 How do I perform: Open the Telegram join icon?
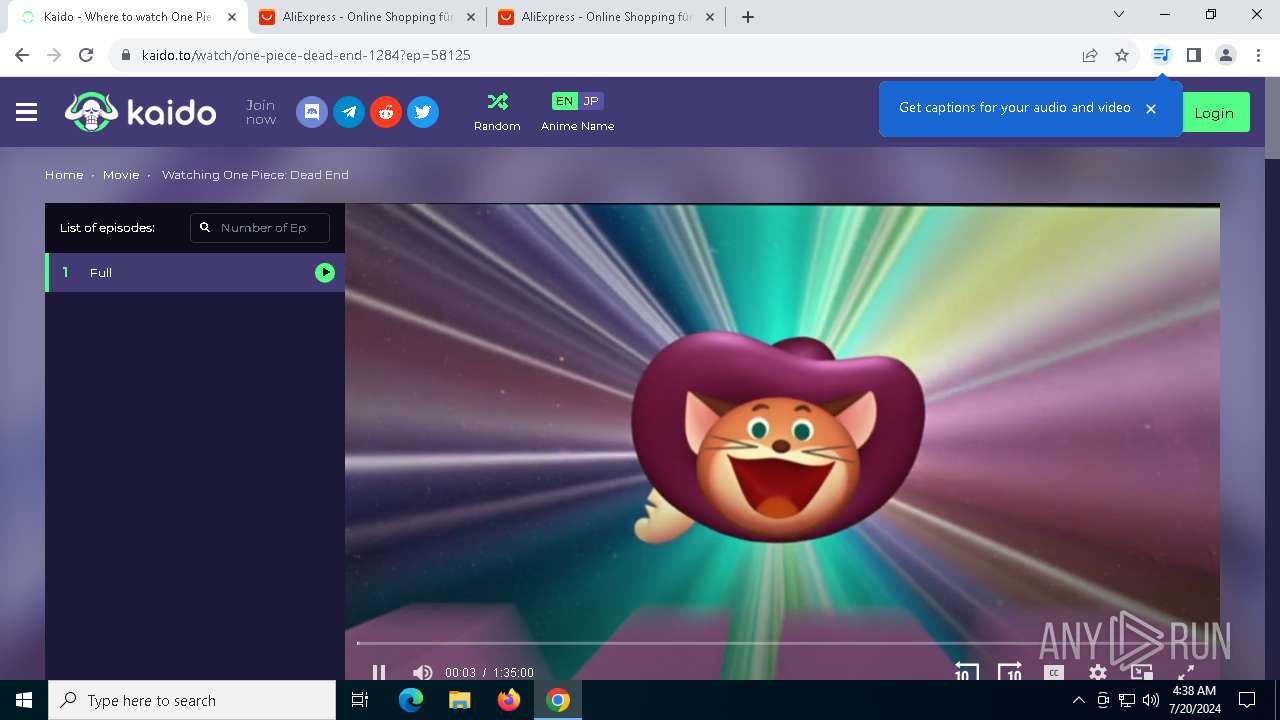point(349,112)
